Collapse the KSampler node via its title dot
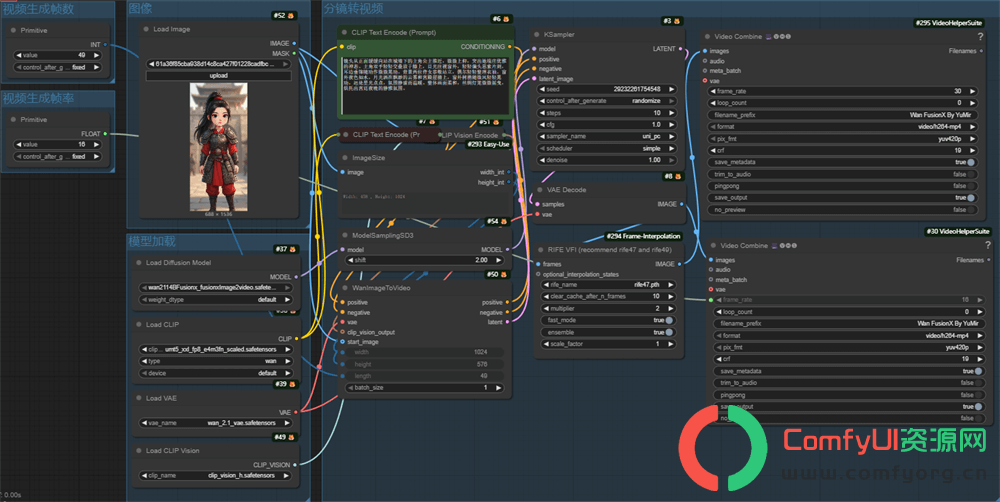 click(x=536, y=34)
